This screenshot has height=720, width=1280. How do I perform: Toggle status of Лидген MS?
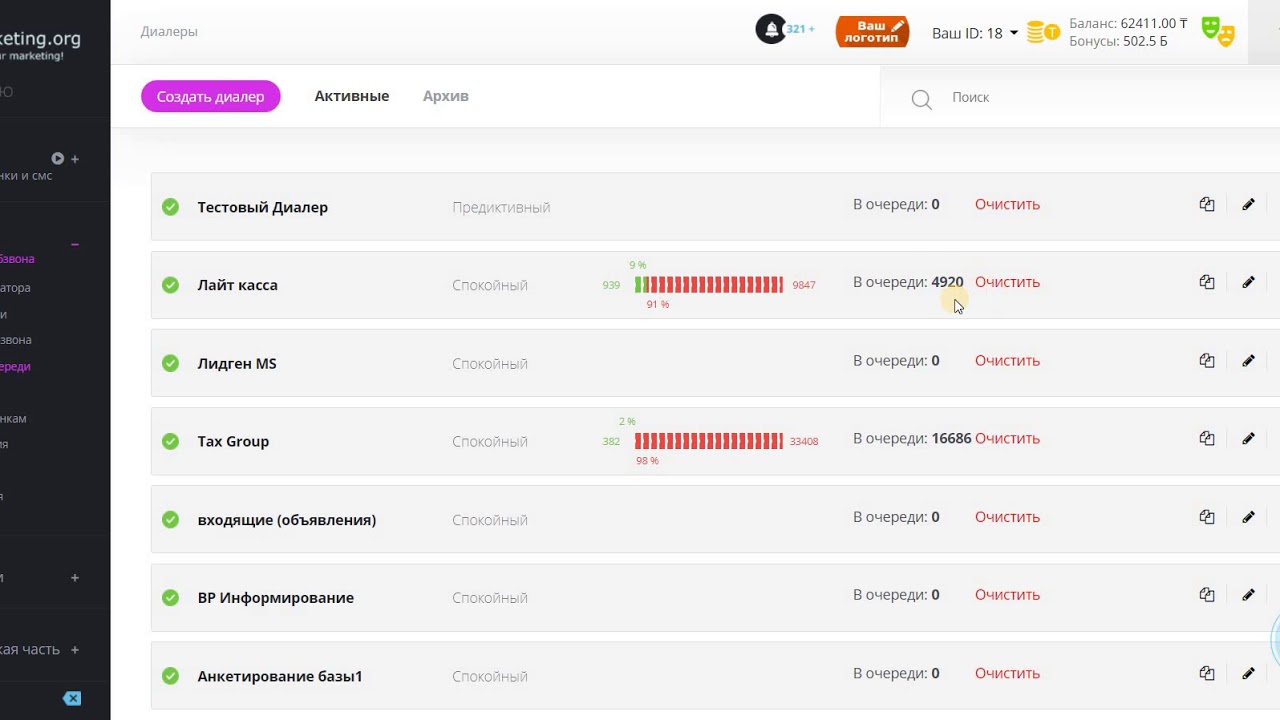(x=170, y=363)
